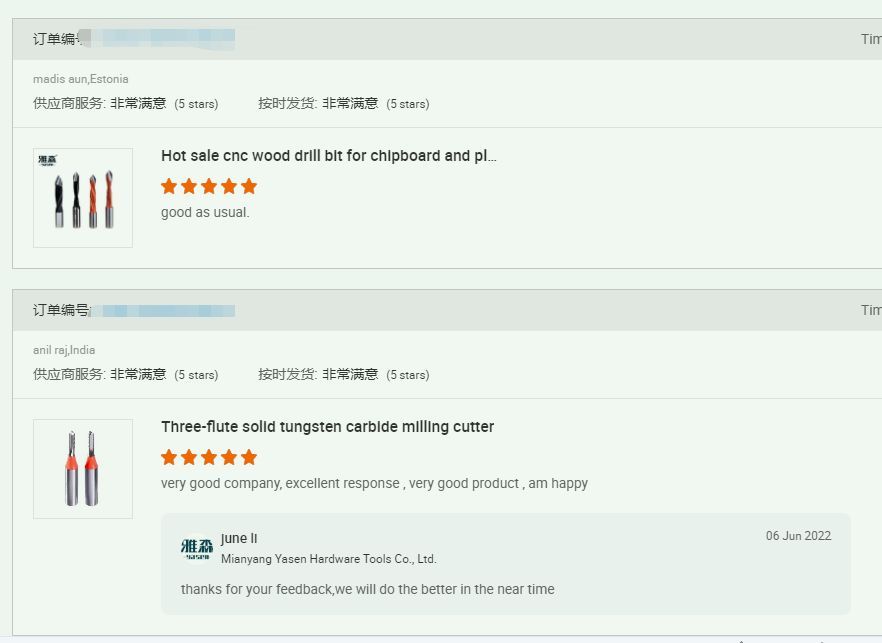Click the 06 Jun 2022 reply date
This screenshot has width=882, height=643.
coord(798,536)
